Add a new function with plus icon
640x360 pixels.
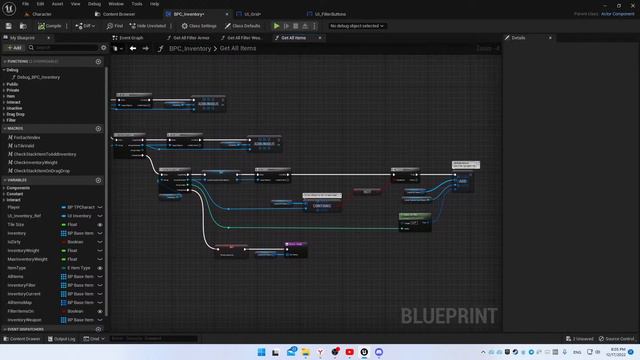point(98,62)
